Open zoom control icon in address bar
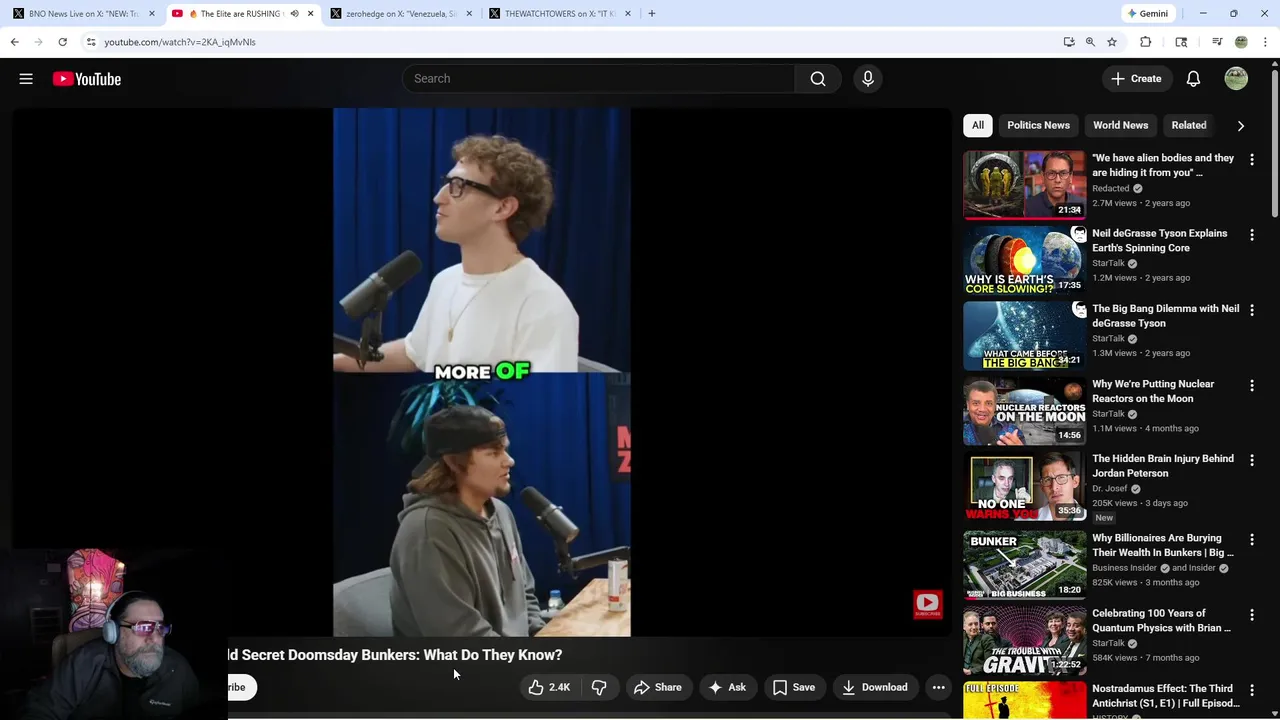Screen dimensions: 1280x720 click(1090, 42)
